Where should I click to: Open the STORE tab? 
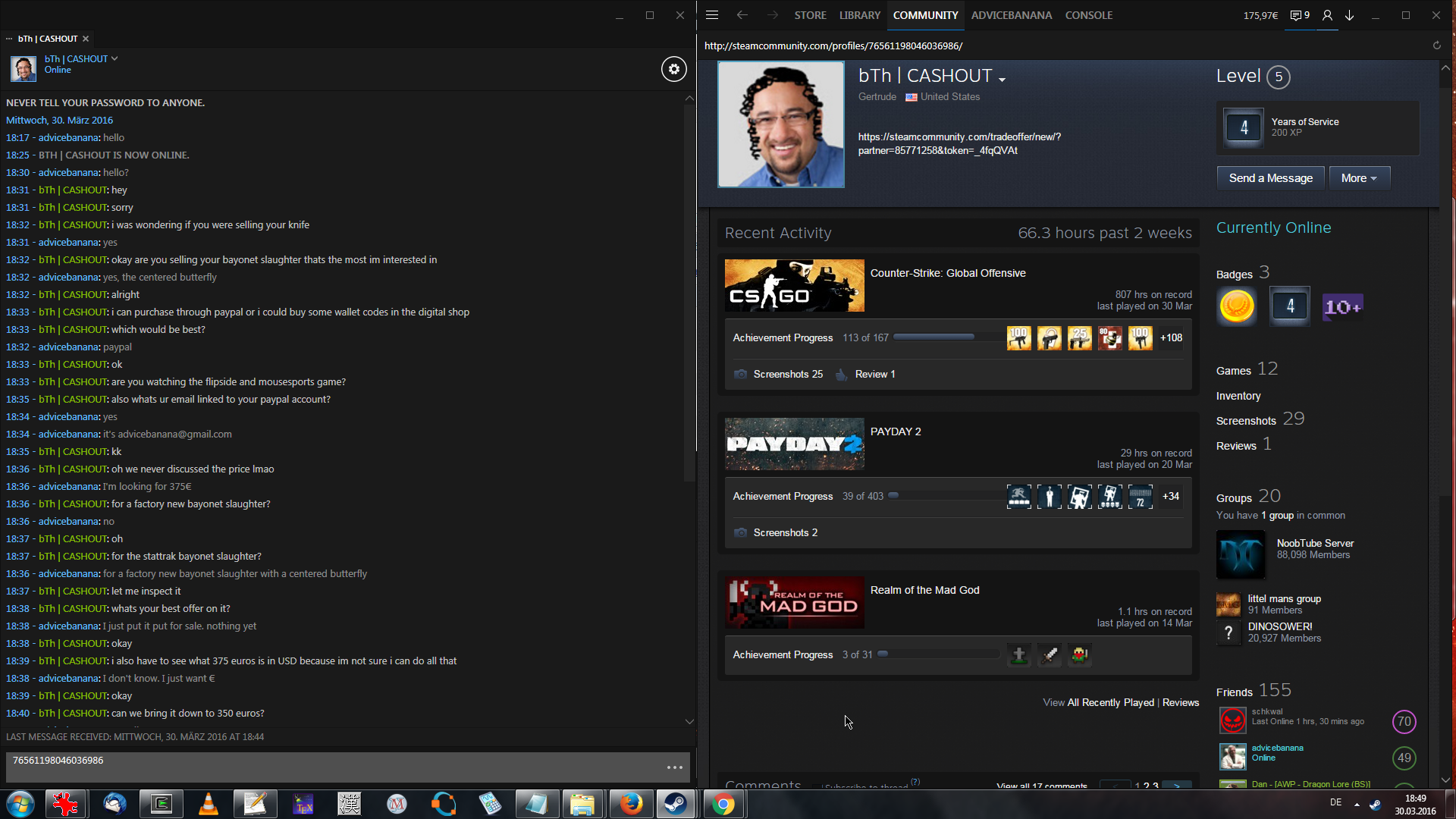pyautogui.click(x=810, y=15)
